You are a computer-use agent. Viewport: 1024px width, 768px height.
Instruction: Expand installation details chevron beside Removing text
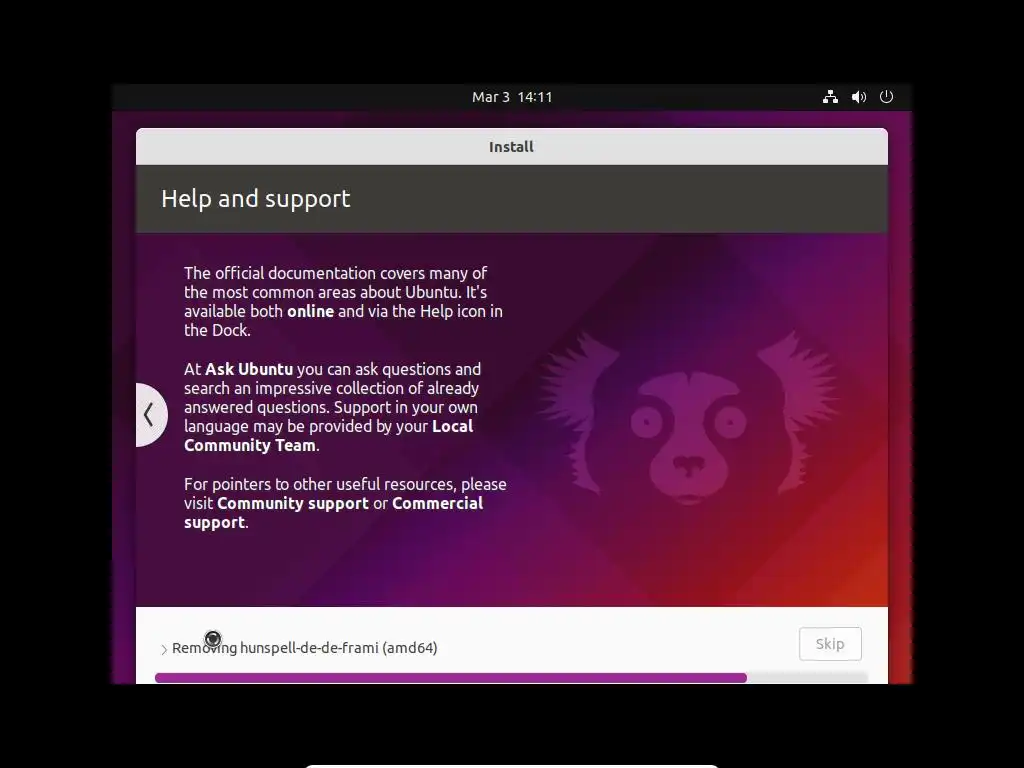pyautogui.click(x=164, y=648)
